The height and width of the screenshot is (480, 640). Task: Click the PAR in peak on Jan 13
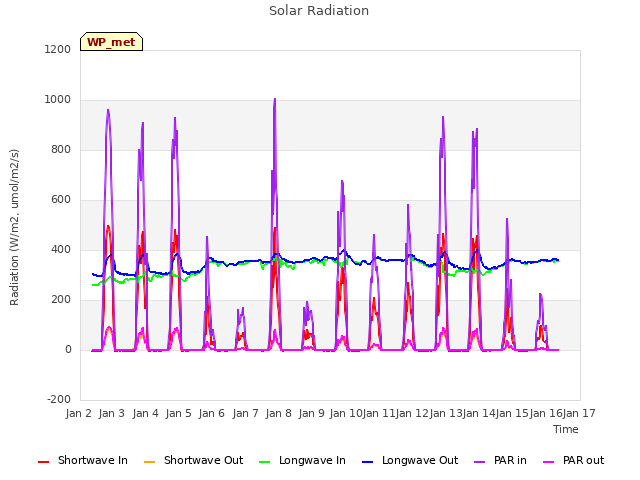[x=443, y=117]
